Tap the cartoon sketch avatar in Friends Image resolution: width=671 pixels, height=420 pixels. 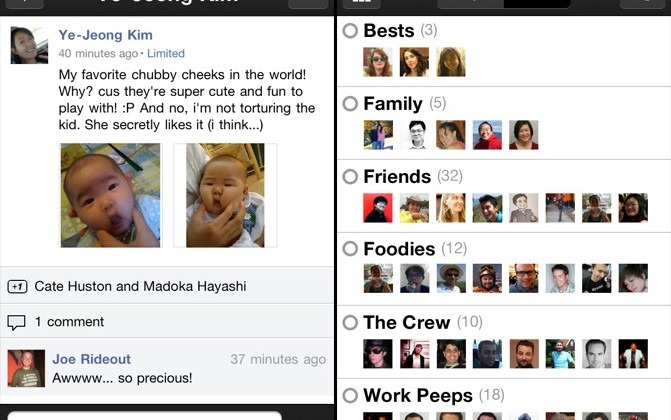tap(524, 208)
